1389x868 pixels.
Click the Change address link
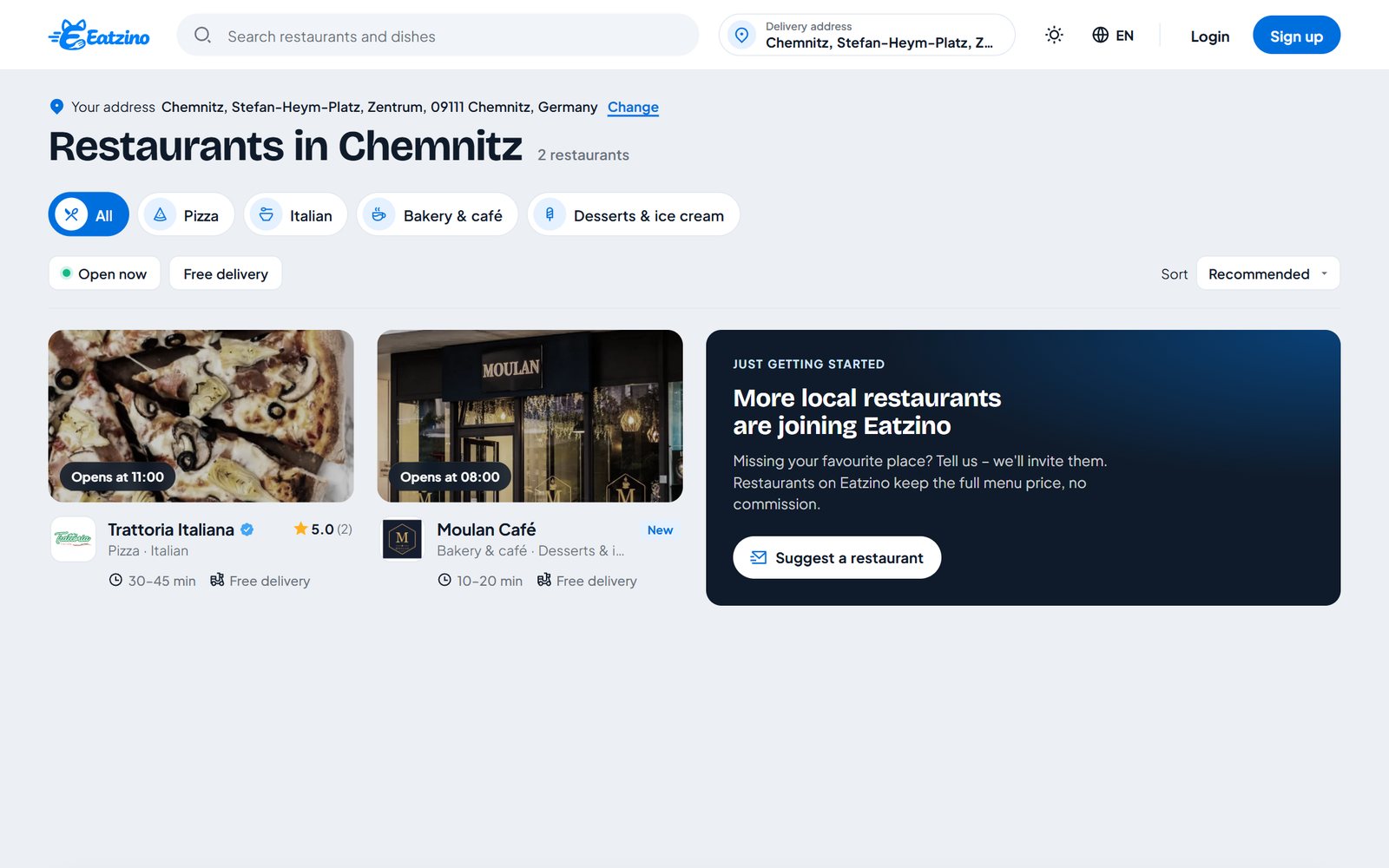(633, 107)
